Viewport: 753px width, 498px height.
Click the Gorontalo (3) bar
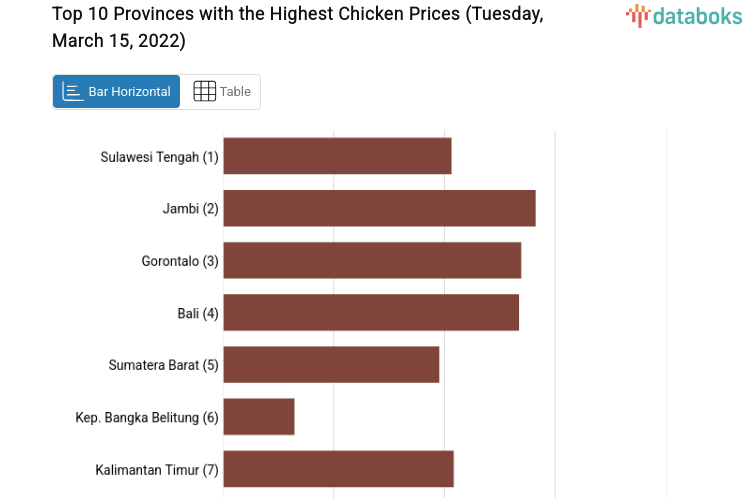pos(372,260)
